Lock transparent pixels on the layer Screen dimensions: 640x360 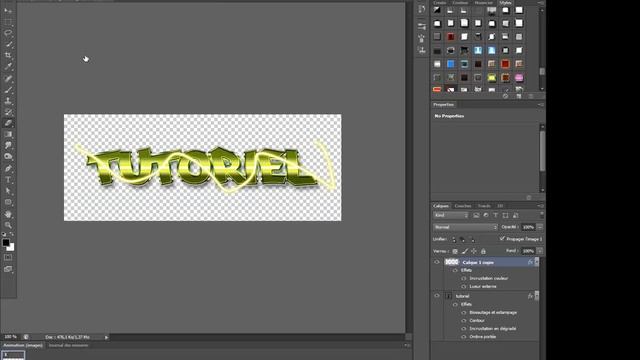(455, 251)
